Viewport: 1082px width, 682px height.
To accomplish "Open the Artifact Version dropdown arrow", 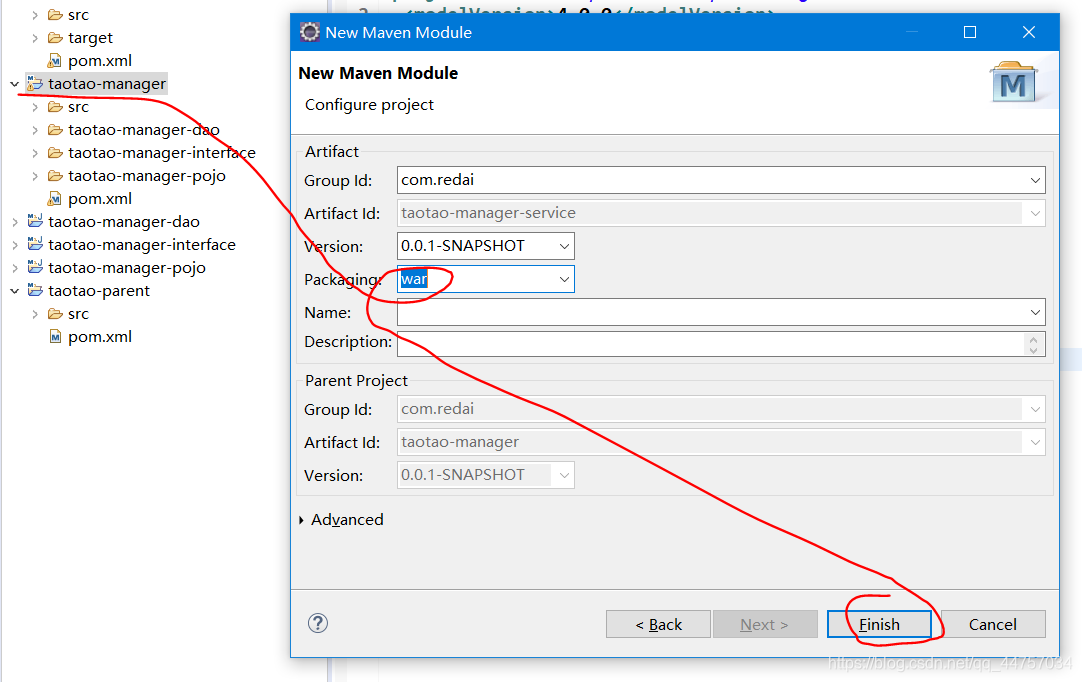I will pos(564,246).
